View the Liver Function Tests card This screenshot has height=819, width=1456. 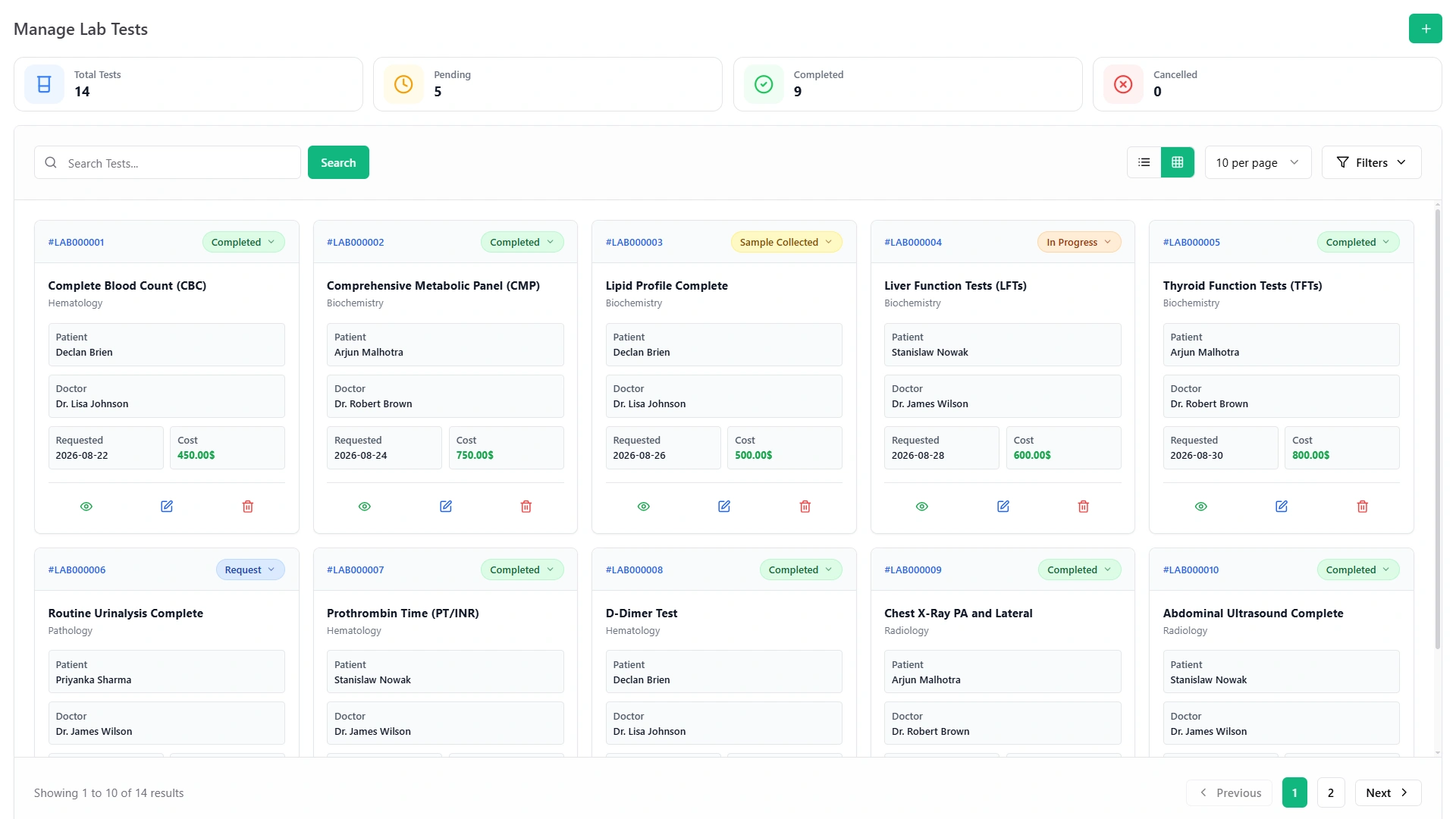pyautogui.click(x=922, y=507)
